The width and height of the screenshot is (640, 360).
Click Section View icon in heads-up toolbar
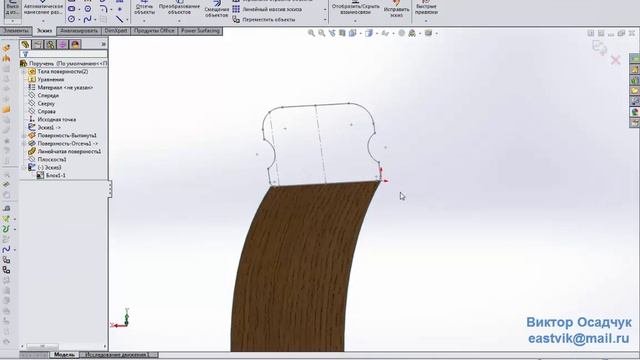342,33
